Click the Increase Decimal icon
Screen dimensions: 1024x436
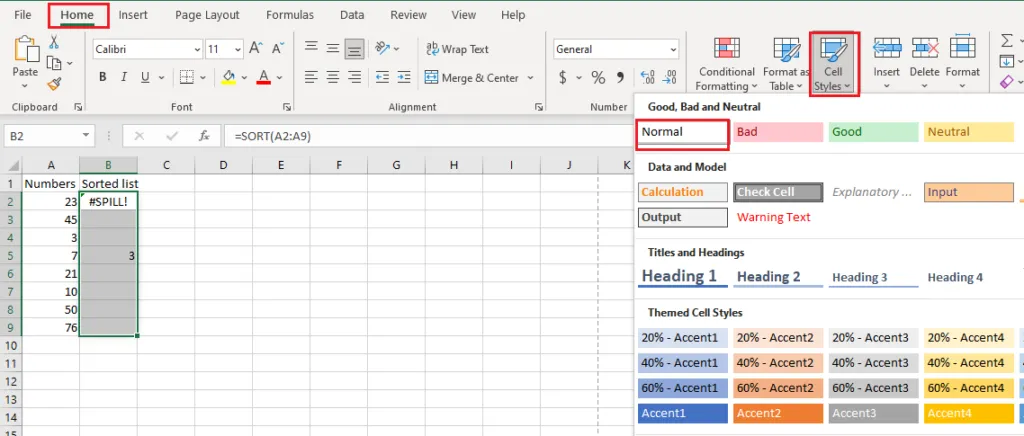[648, 78]
